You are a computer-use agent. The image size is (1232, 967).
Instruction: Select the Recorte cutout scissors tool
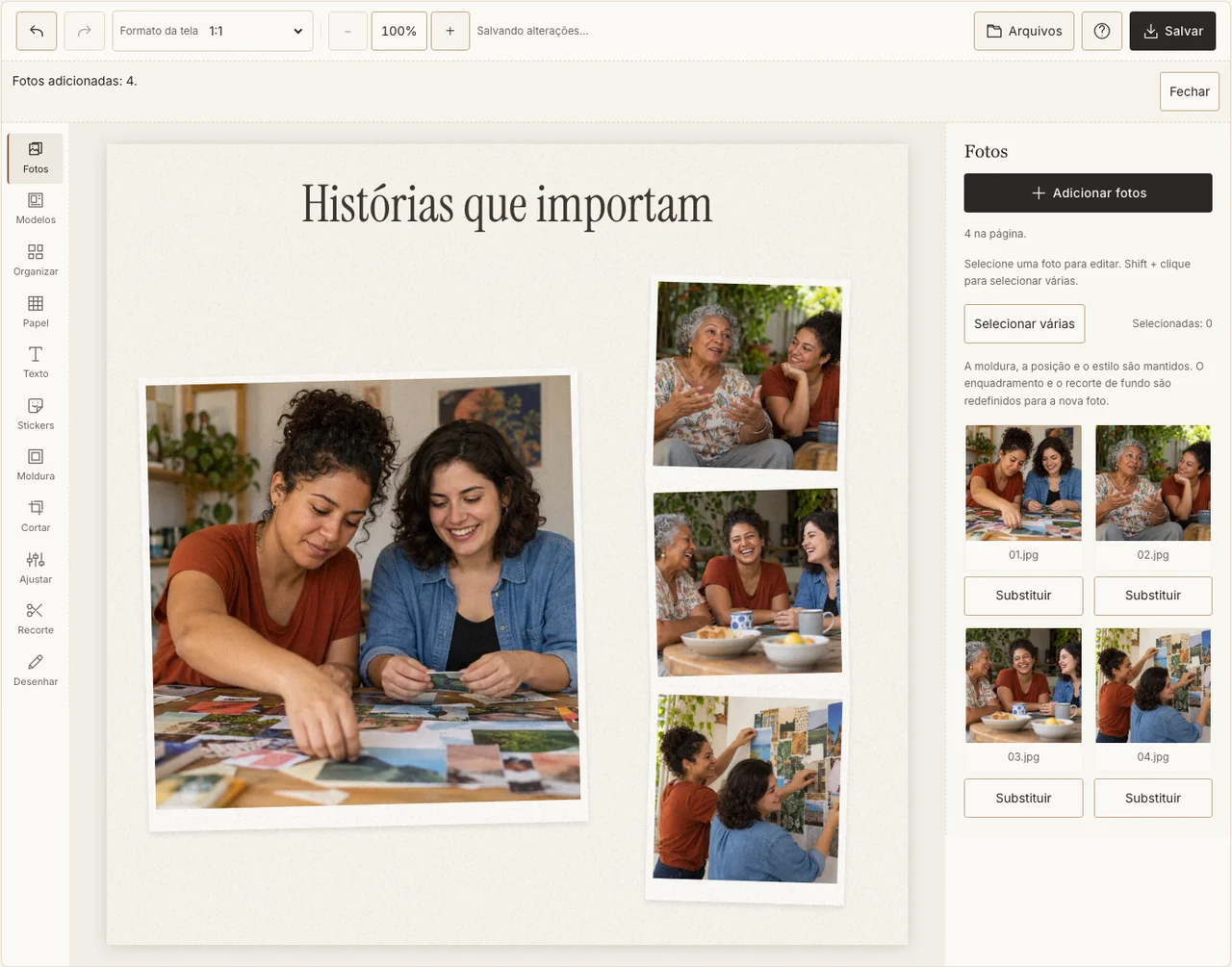click(x=36, y=619)
